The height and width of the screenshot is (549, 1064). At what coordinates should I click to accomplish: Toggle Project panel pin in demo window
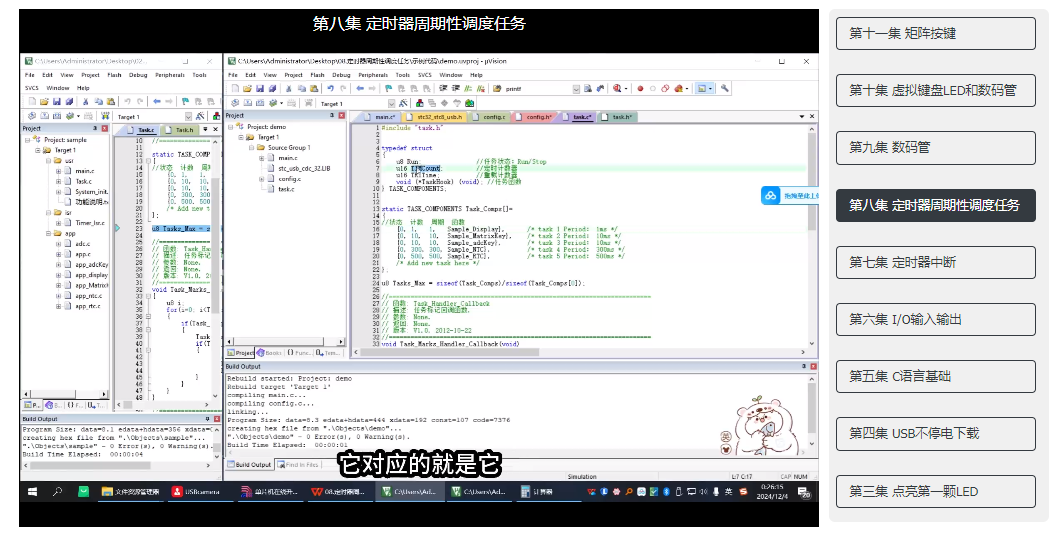coord(332,116)
